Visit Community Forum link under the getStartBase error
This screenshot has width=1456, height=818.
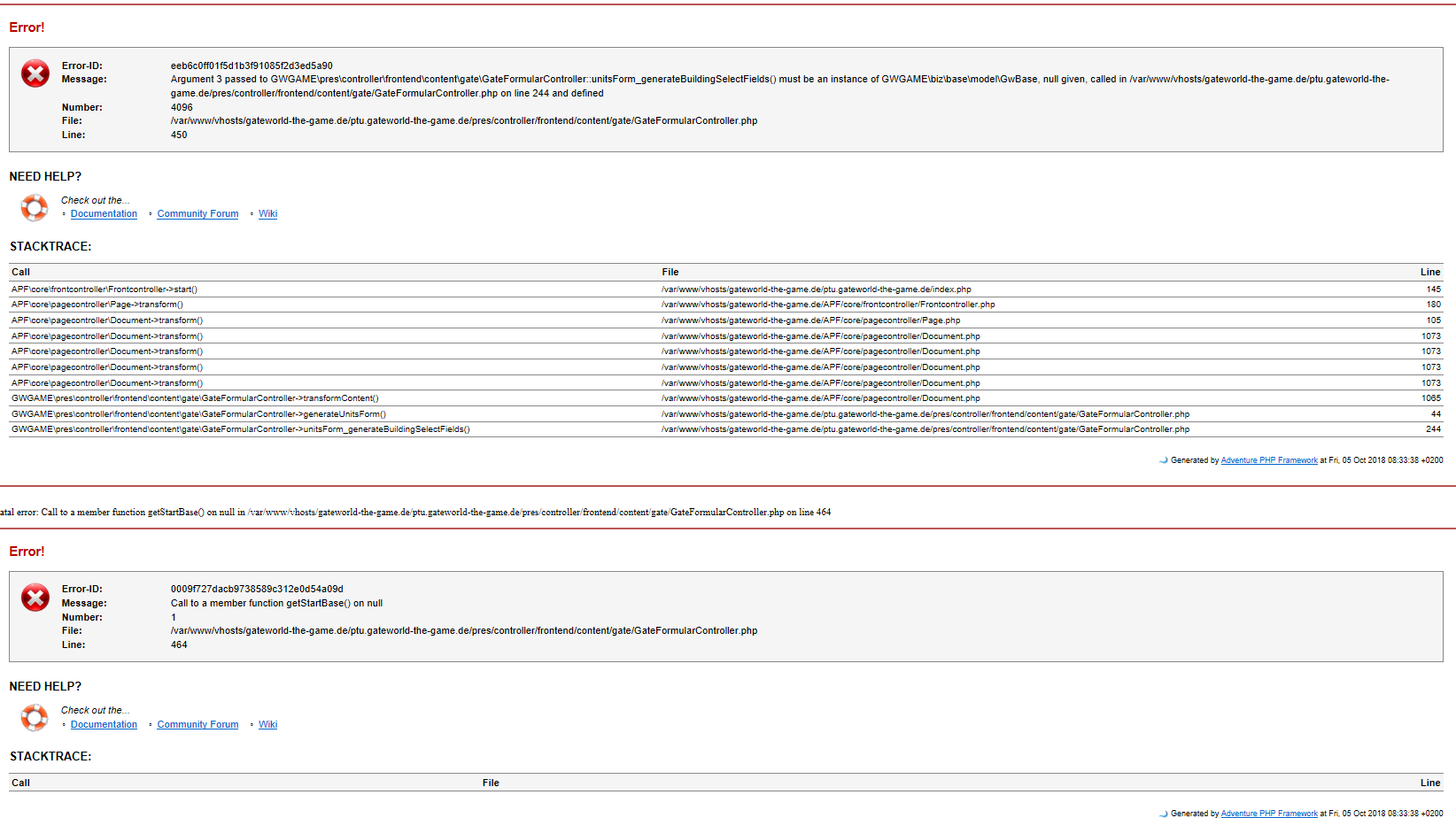pyautogui.click(x=197, y=725)
